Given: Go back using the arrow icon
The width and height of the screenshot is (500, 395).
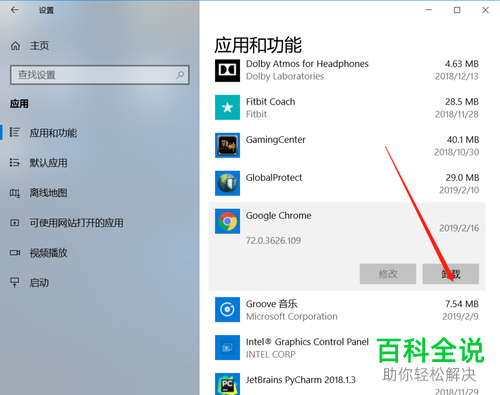Looking at the screenshot, I should [14, 10].
